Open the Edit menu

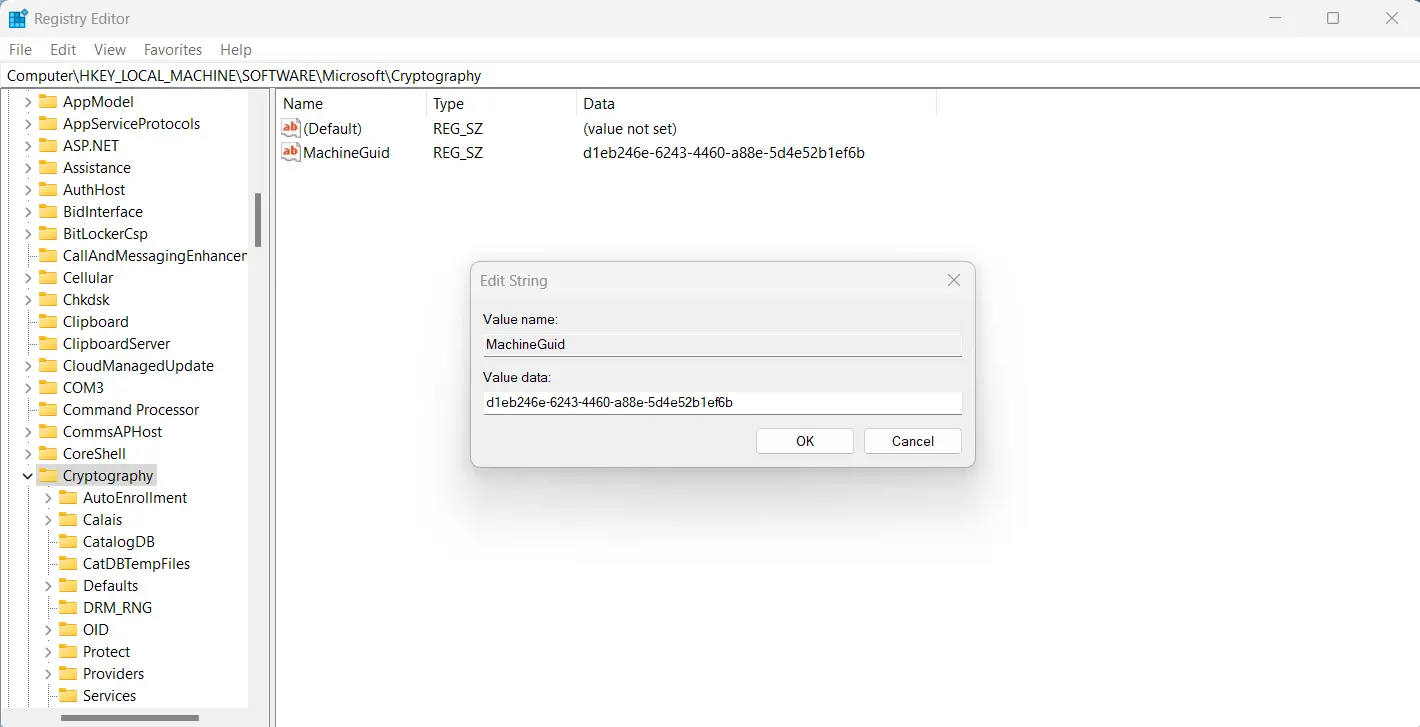click(63, 49)
